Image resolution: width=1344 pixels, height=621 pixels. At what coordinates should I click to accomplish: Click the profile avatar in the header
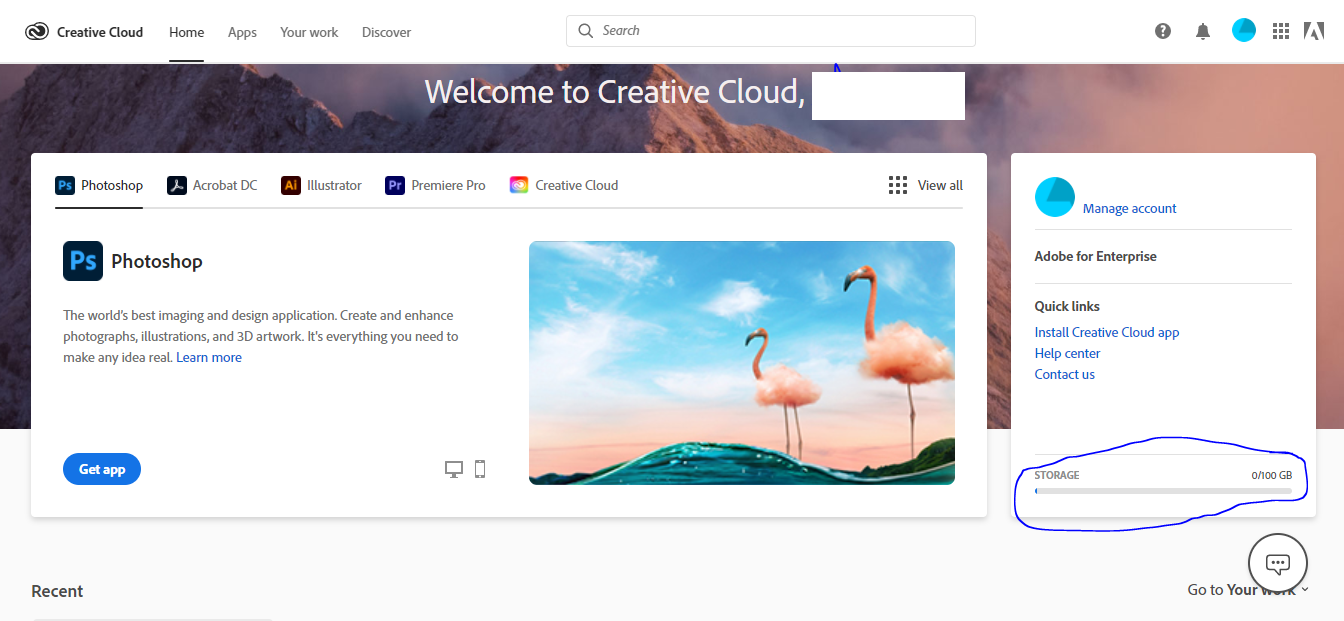click(x=1244, y=30)
